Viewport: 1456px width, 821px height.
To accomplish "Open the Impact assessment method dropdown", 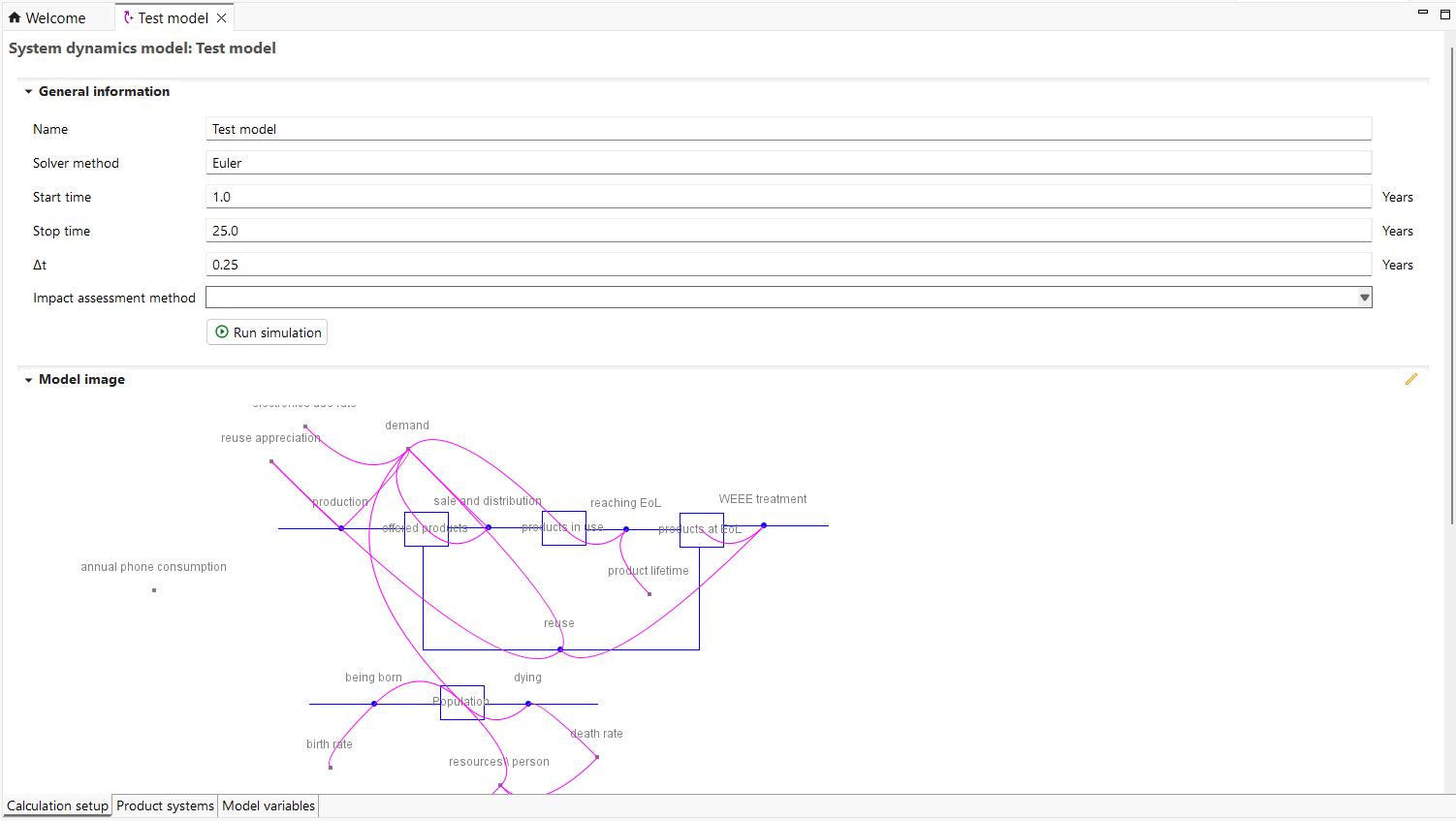I will click(x=1364, y=298).
